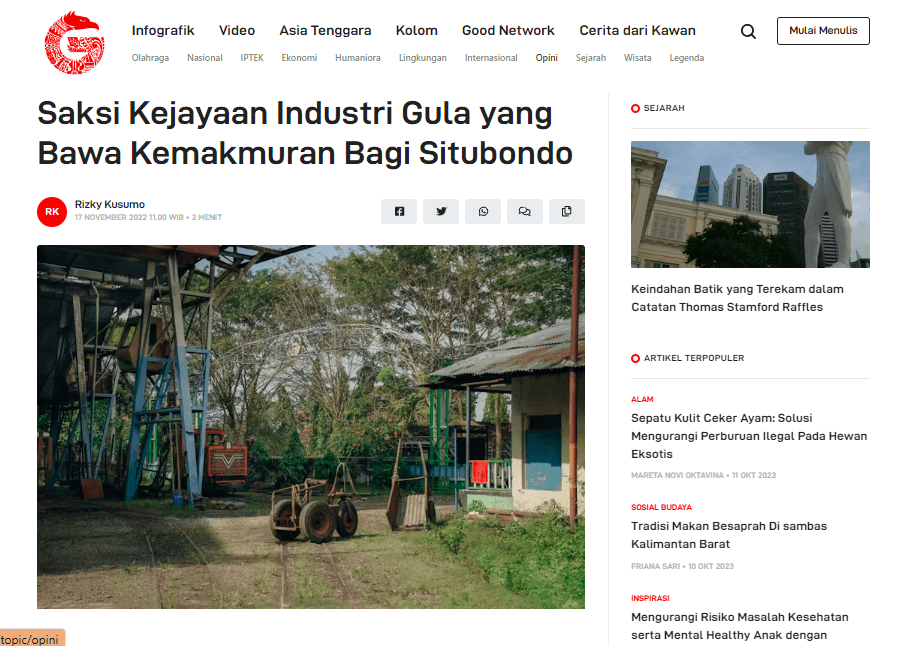Click the red Garuda site logo
The image size is (907, 646).
pyautogui.click(x=74, y=44)
